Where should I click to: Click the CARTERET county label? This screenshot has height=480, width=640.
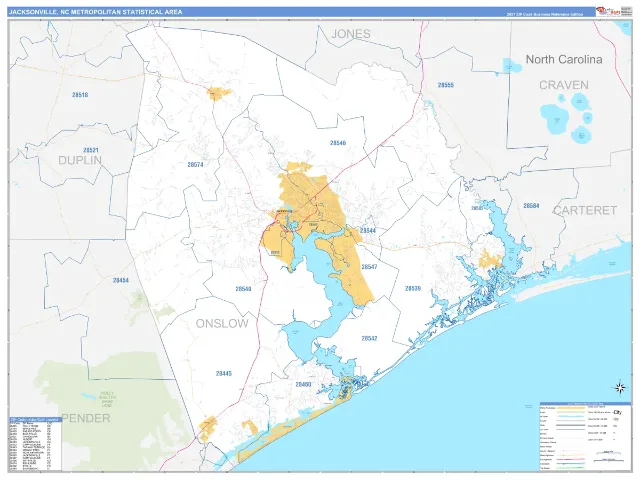pyautogui.click(x=585, y=210)
